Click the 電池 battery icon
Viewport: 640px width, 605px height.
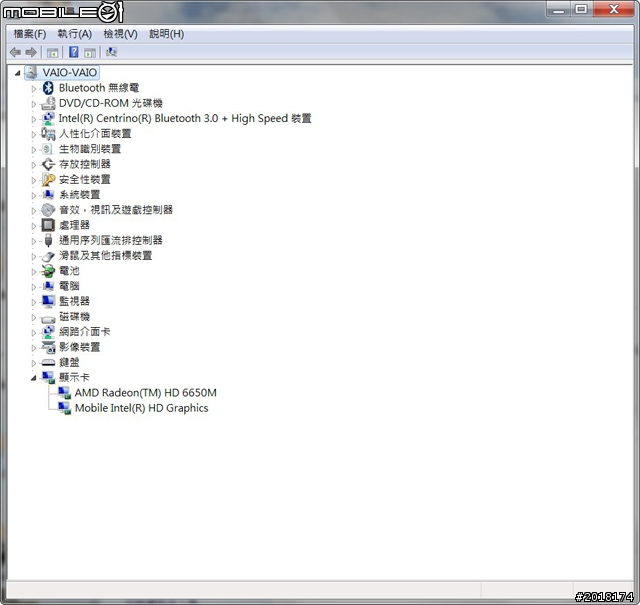(48, 271)
